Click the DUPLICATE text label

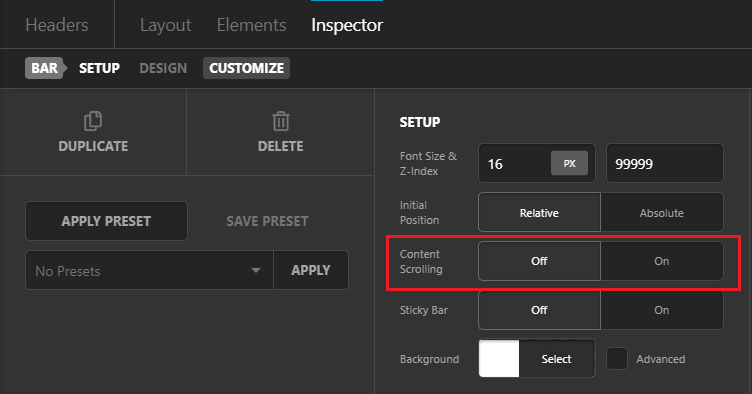pyautogui.click(x=93, y=146)
